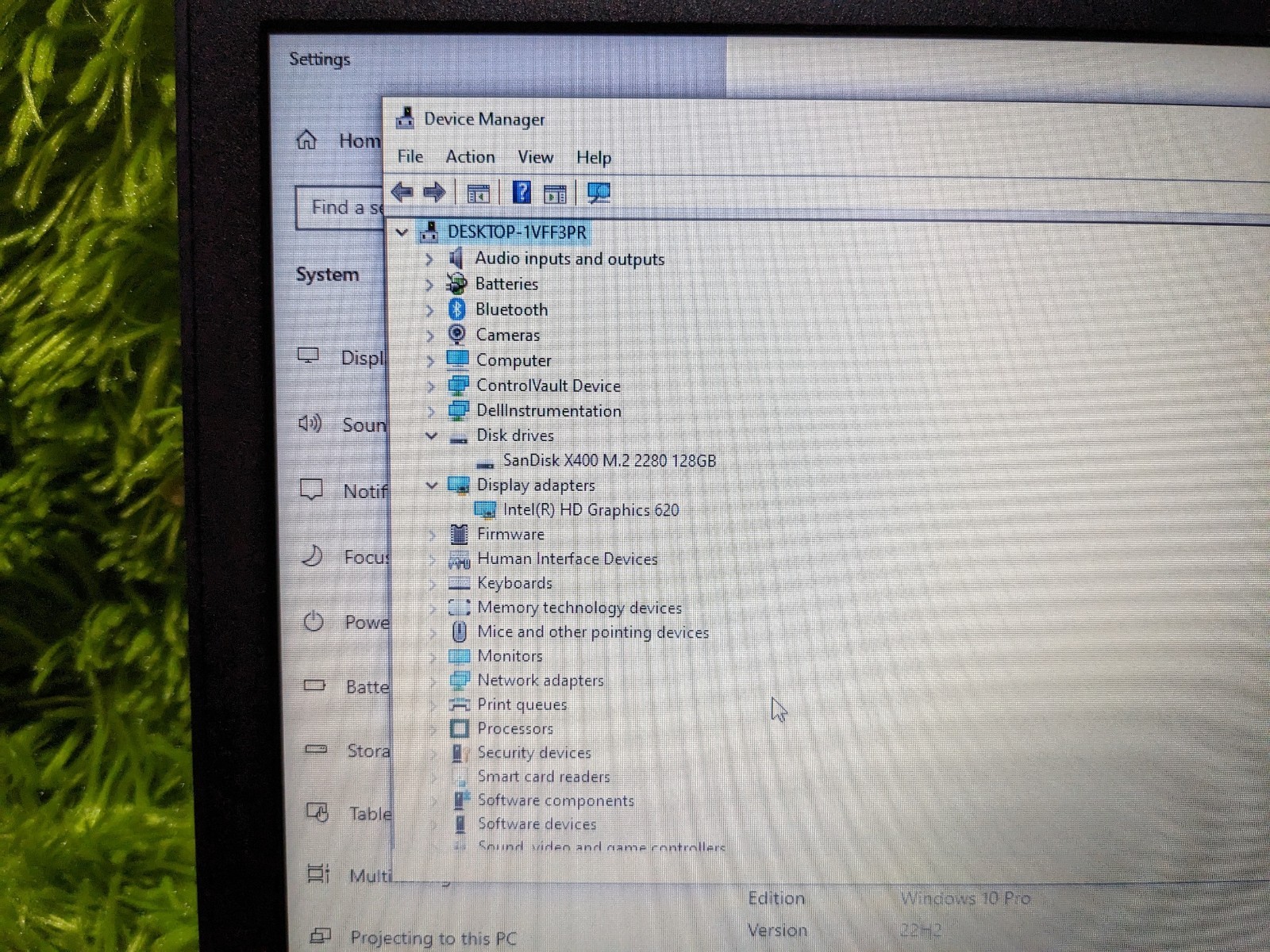This screenshot has width=1270, height=952.
Task: Open the Action menu
Action: pos(470,156)
